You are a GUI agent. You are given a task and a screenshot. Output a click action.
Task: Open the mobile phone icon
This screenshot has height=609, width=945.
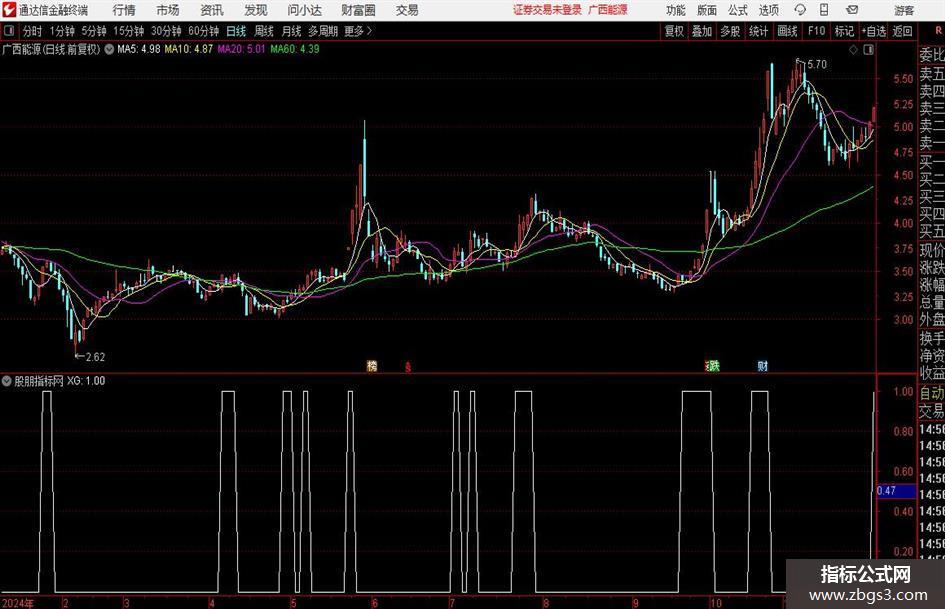tap(824, 10)
